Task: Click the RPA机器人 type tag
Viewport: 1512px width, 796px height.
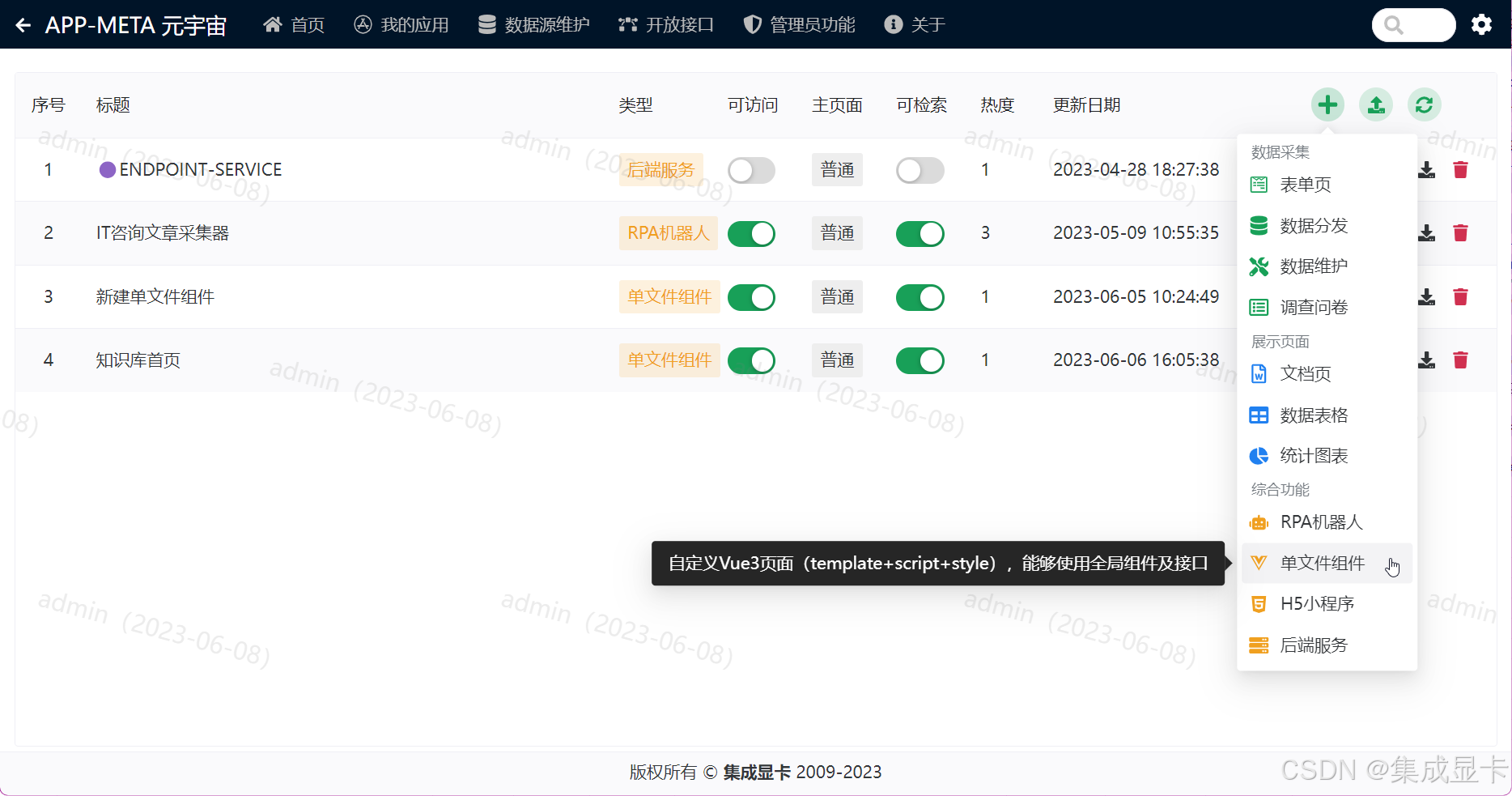Action: [668, 233]
